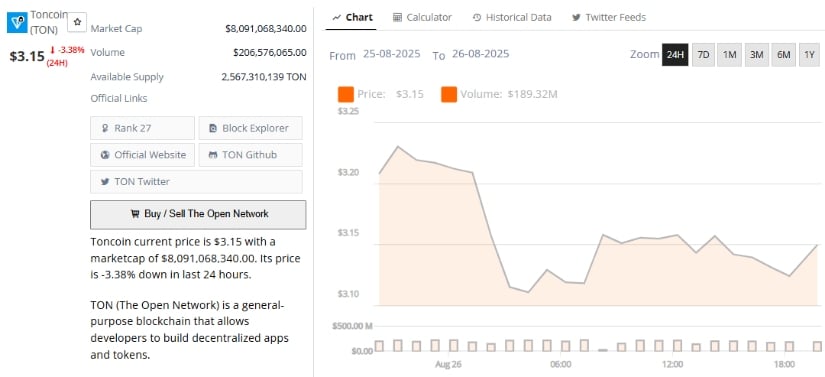This screenshot has height=377, width=825.
Task: Click the Buy / Sell The Open Network button
Action: coord(198,215)
